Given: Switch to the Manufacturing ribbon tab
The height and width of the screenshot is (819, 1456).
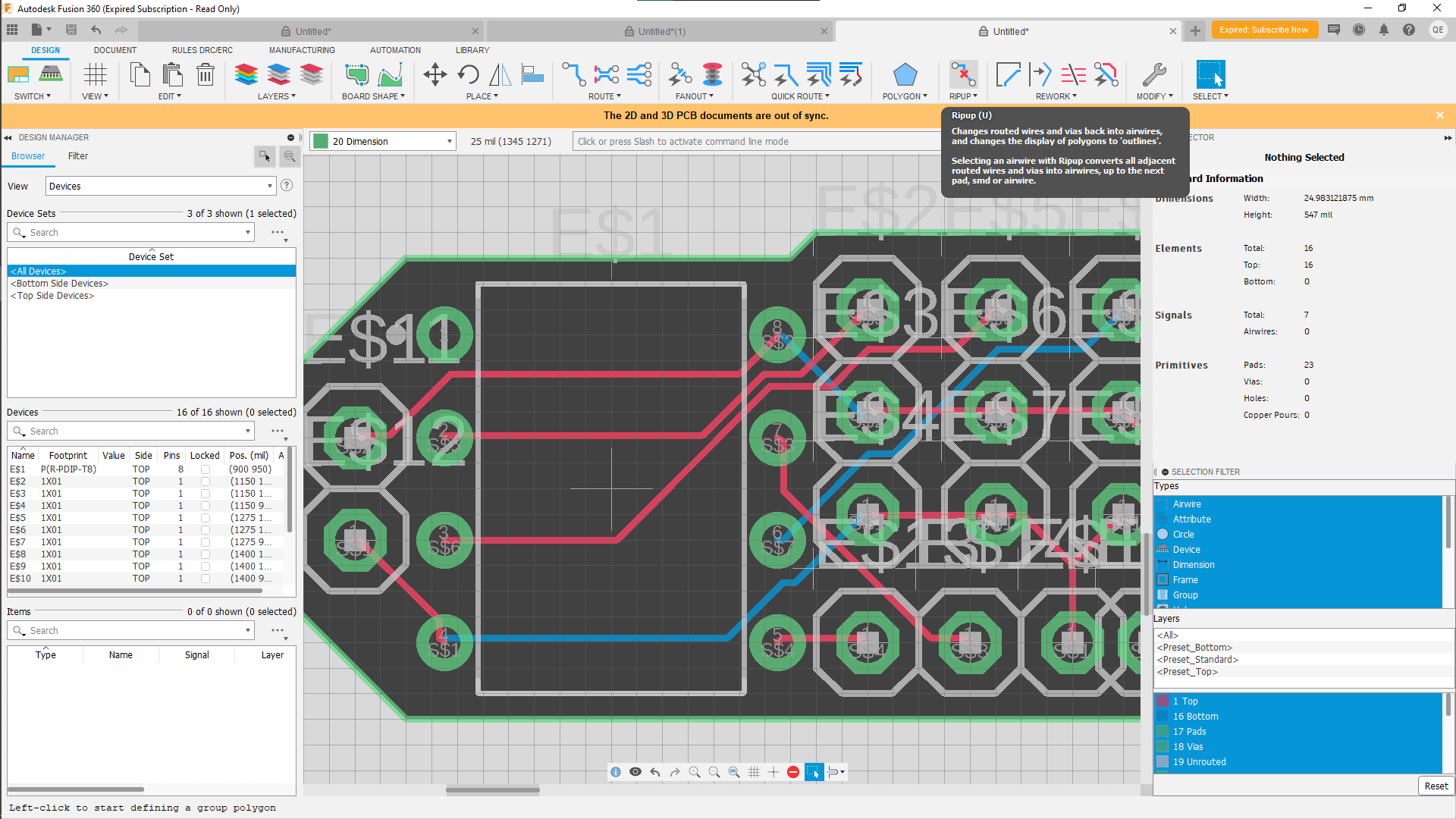Looking at the screenshot, I should click(301, 50).
